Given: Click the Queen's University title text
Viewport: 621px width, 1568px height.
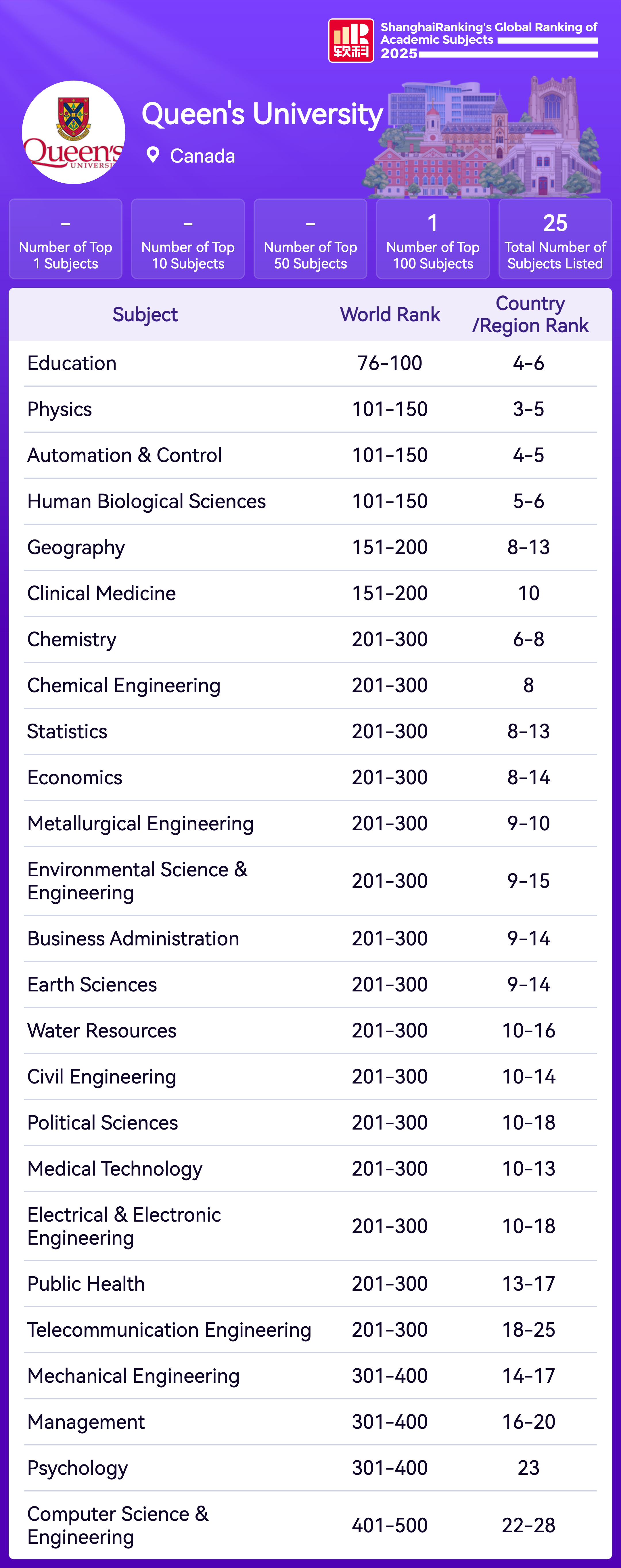Looking at the screenshot, I should point(262,114).
